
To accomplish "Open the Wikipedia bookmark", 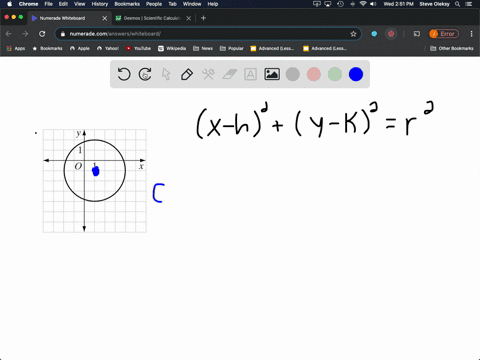I will click(172, 48).
